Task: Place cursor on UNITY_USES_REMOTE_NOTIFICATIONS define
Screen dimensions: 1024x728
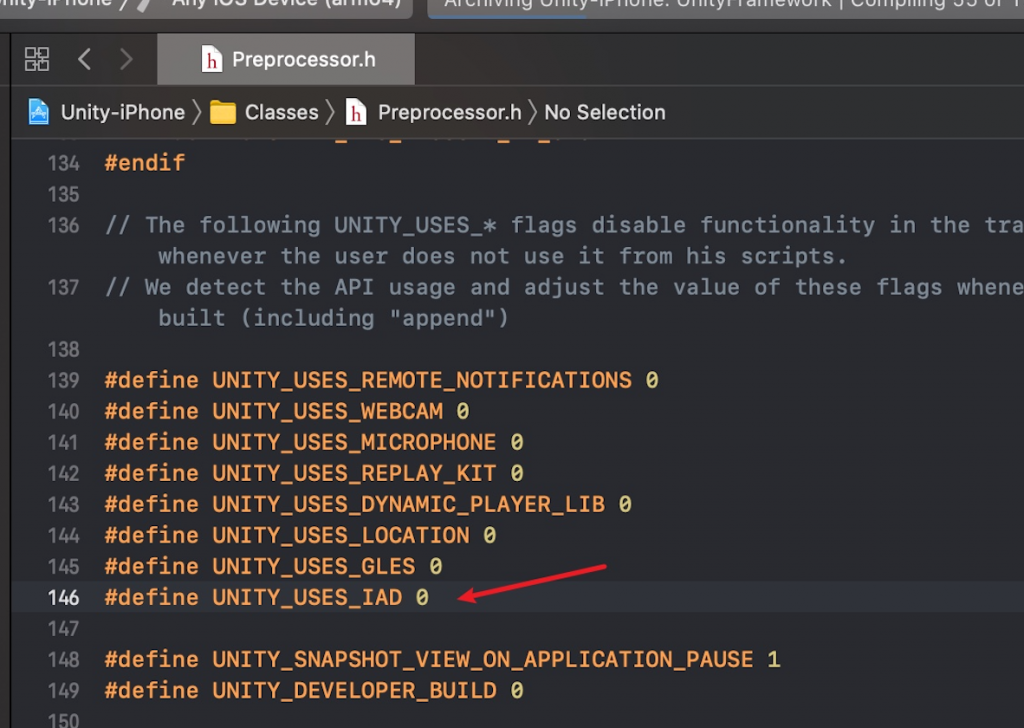Action: pyautogui.click(x=421, y=381)
